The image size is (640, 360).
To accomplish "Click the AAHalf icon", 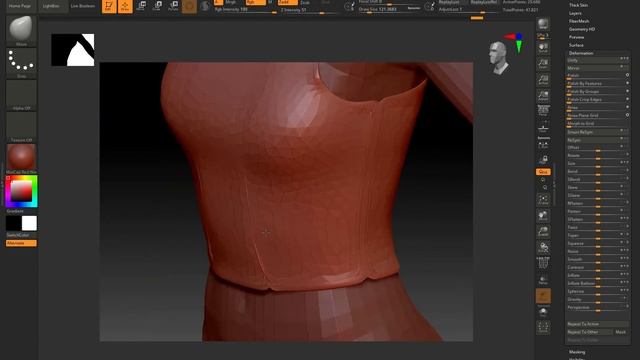I will (543, 96).
